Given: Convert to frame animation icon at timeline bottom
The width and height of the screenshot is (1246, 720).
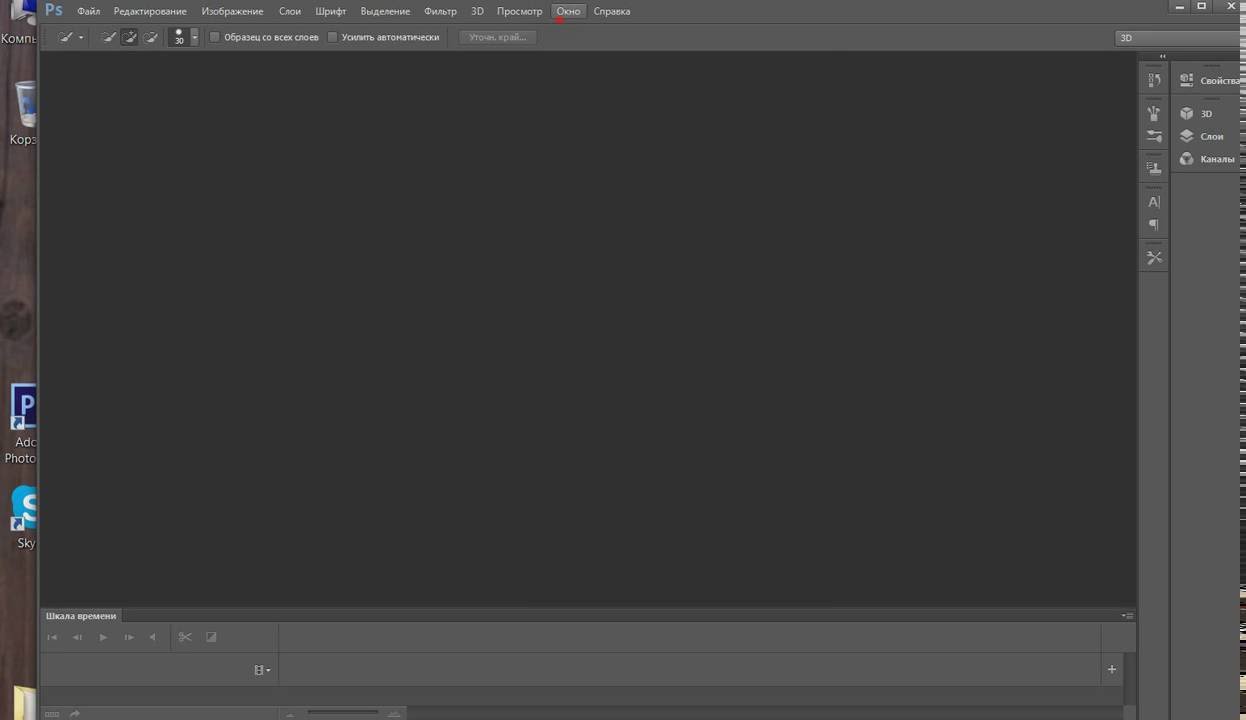Looking at the screenshot, I should coord(52,714).
